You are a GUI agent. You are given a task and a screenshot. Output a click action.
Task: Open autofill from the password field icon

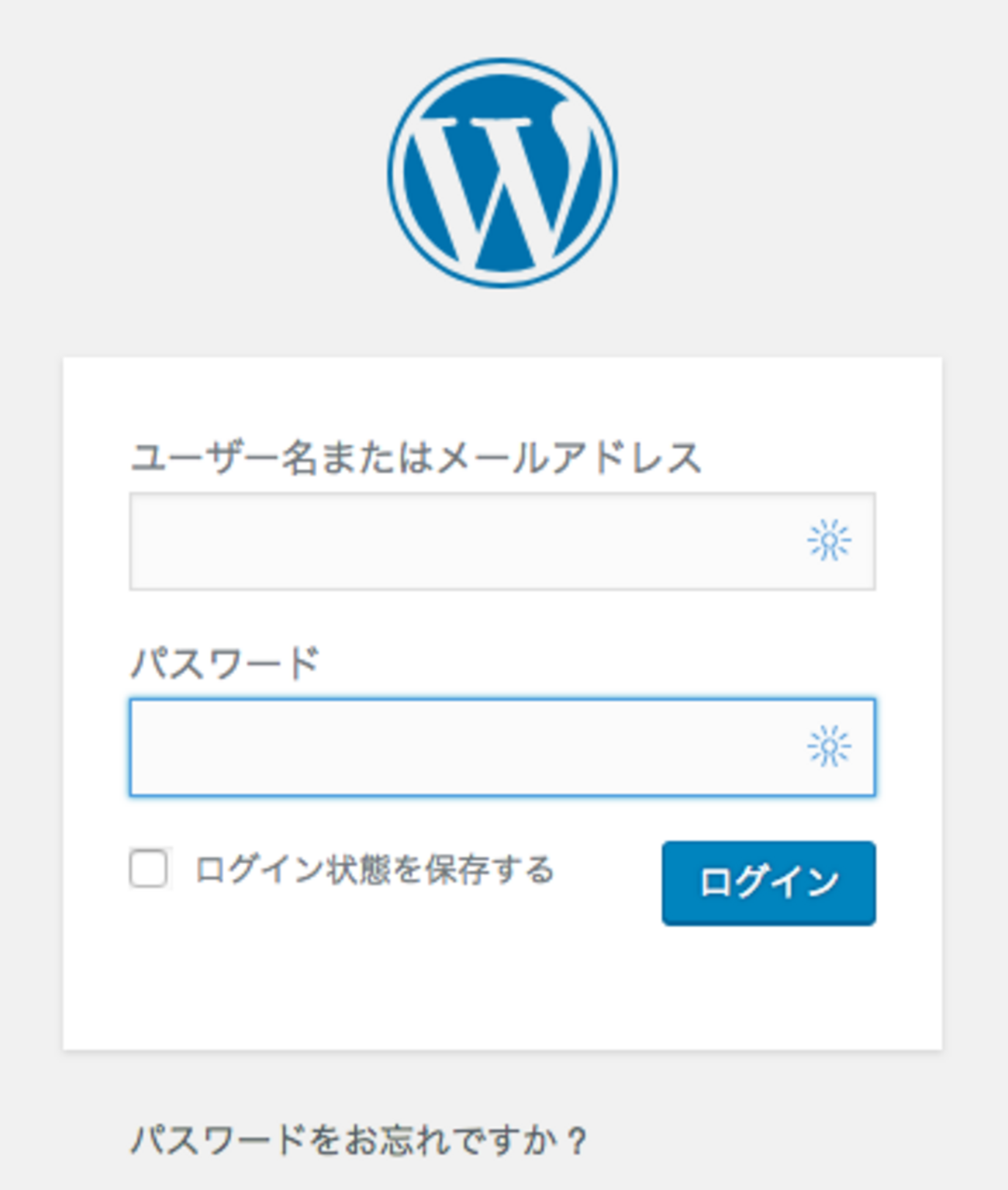click(x=829, y=747)
